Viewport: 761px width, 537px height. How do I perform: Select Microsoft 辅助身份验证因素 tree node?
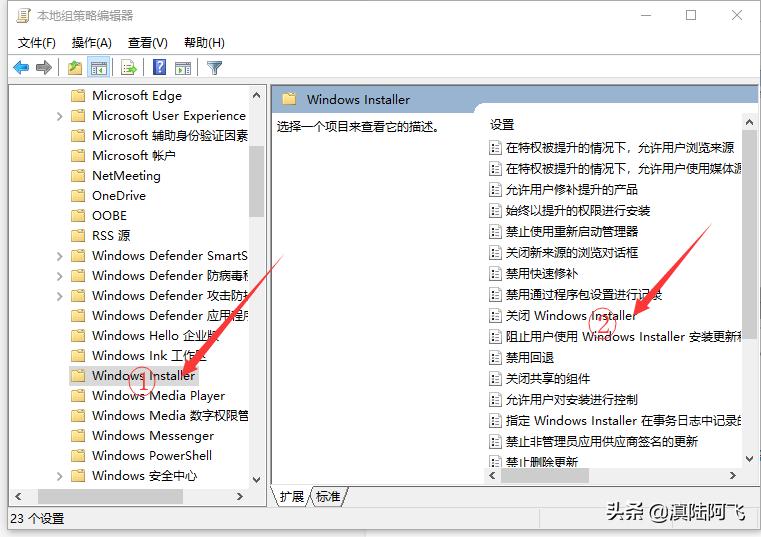pyautogui.click(x=170, y=135)
